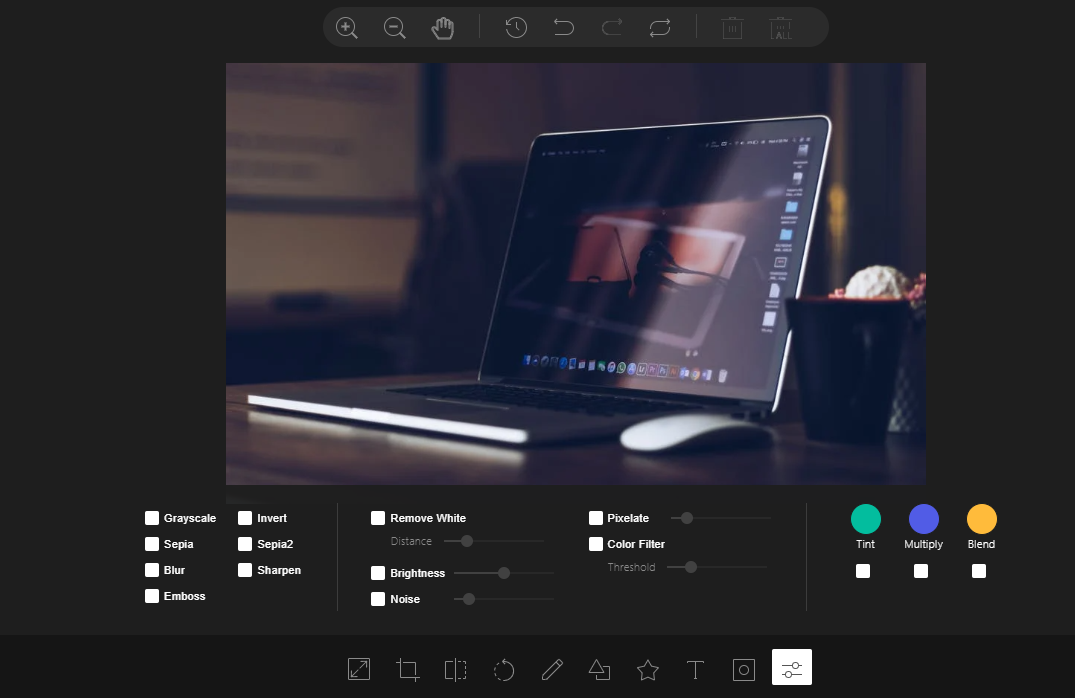Undo the last edit
This screenshot has width=1075, height=698.
564,28
